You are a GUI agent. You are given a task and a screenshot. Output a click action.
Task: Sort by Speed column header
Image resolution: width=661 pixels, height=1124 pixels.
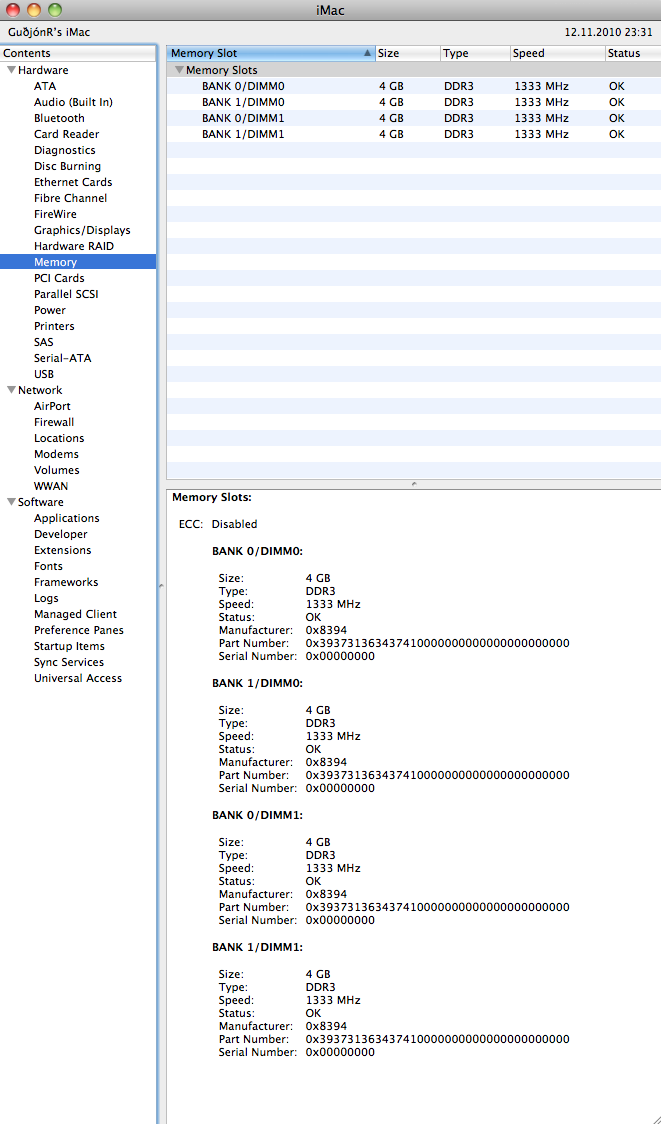coord(557,53)
